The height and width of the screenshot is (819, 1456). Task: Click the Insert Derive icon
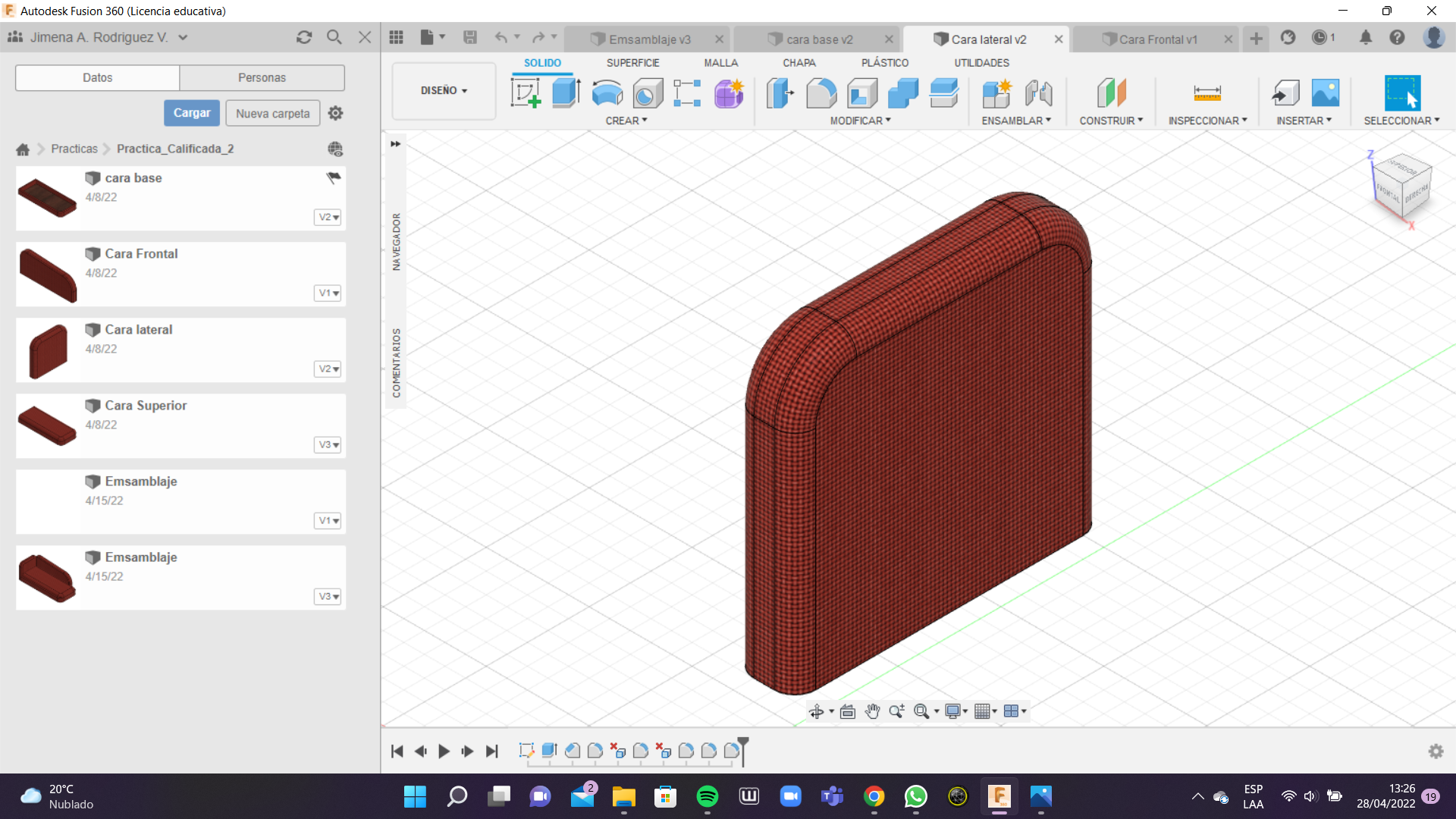pyautogui.click(x=1285, y=93)
